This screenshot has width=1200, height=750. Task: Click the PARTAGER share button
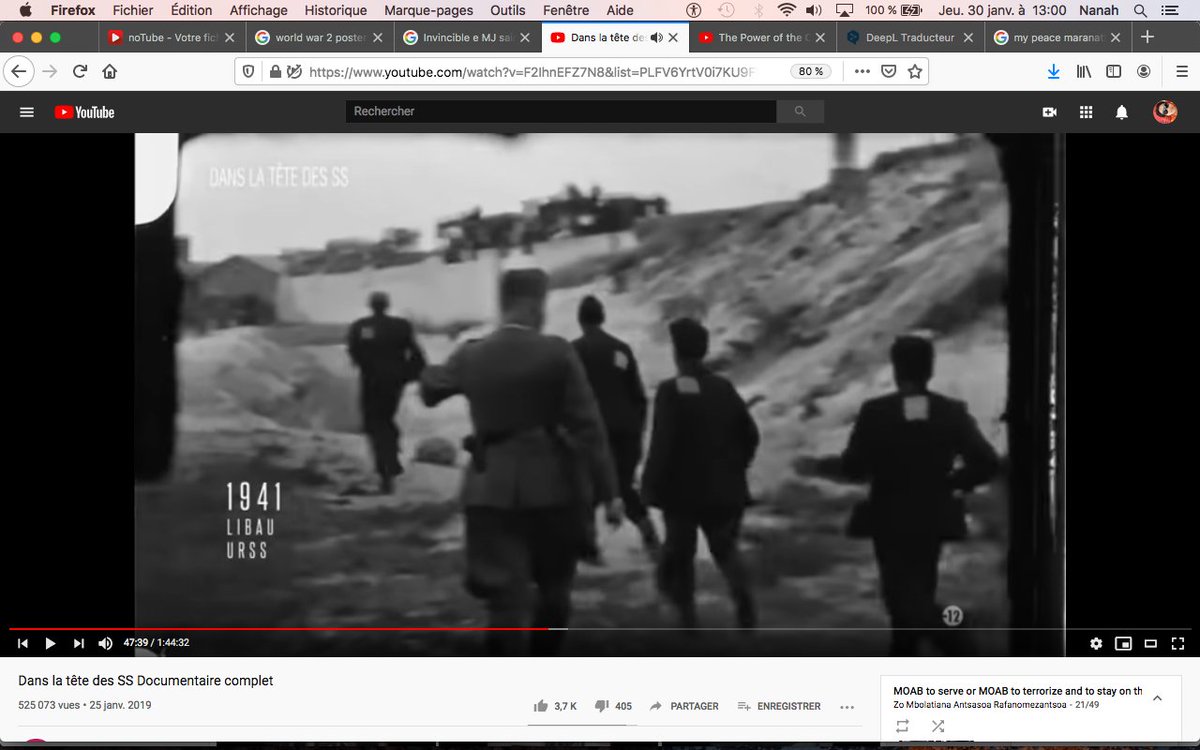click(x=684, y=706)
